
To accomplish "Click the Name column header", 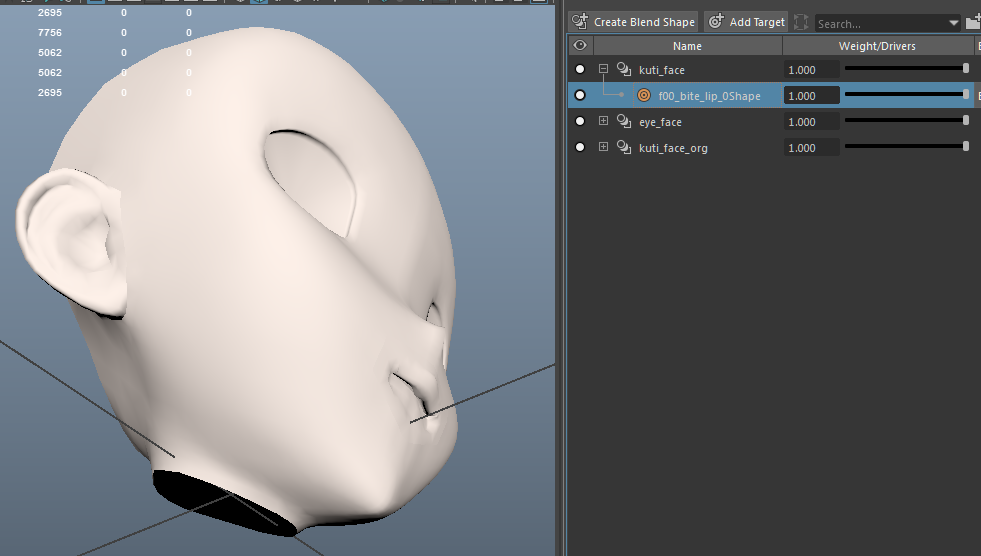I will click(688, 46).
